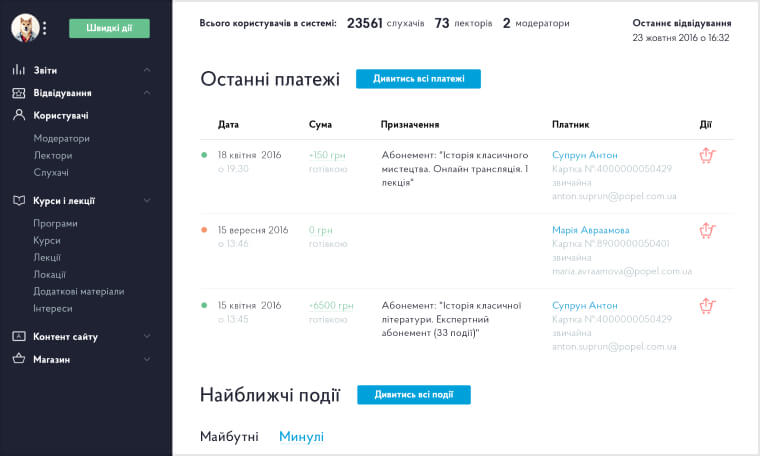The height and width of the screenshot is (456, 760).
Task: Click the Користувачі person icon
Action: (x=18, y=115)
